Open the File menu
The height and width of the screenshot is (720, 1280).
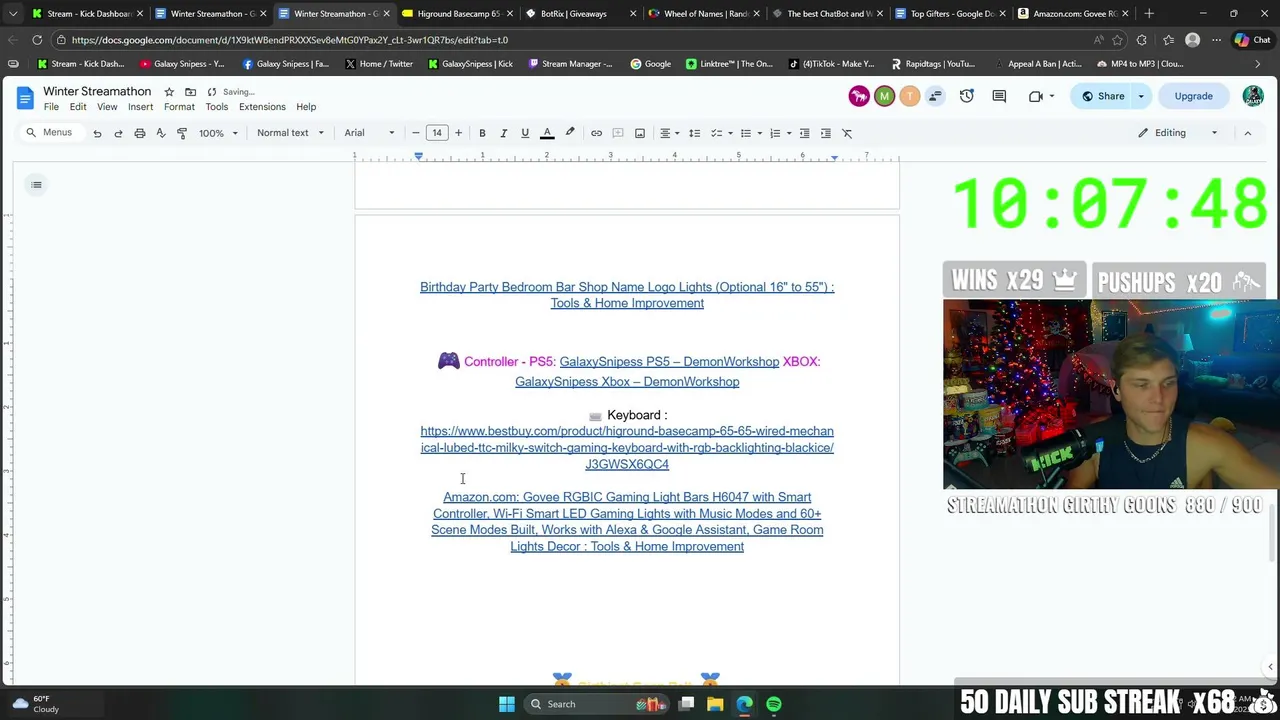51,107
